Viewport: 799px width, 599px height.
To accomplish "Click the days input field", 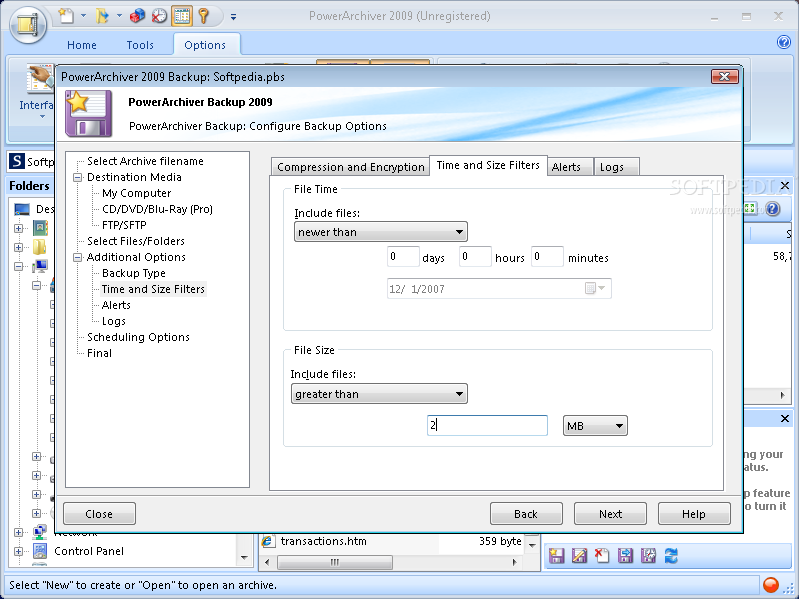I will (403, 257).
